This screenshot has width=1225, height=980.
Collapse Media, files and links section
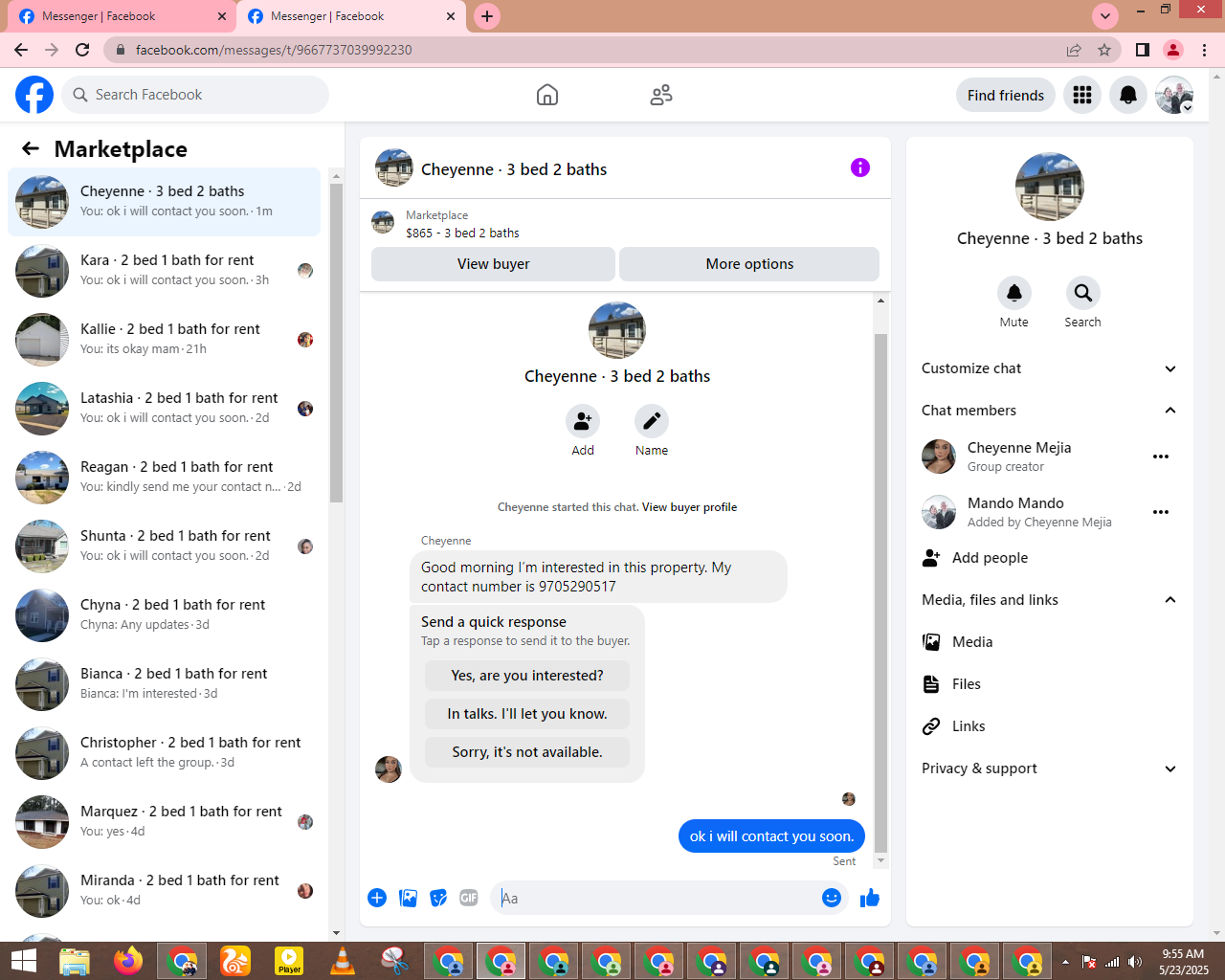1049,600
